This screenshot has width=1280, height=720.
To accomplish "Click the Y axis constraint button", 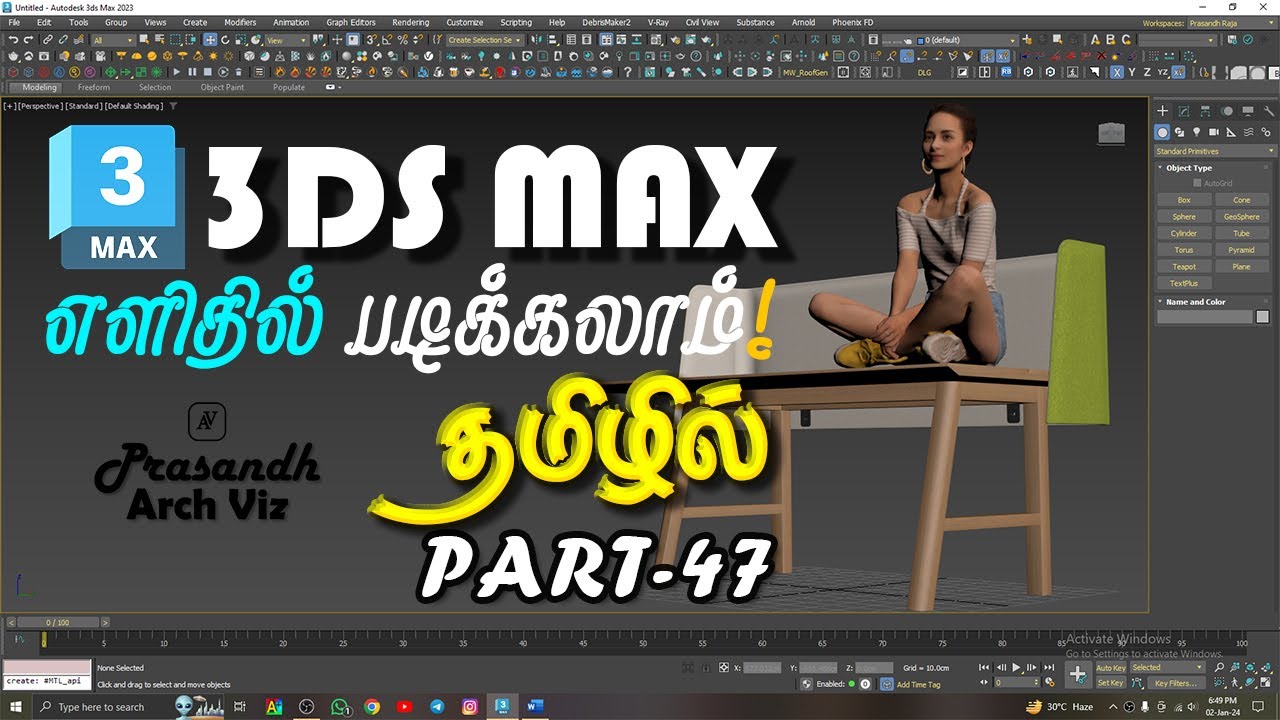I will [x=1132, y=73].
